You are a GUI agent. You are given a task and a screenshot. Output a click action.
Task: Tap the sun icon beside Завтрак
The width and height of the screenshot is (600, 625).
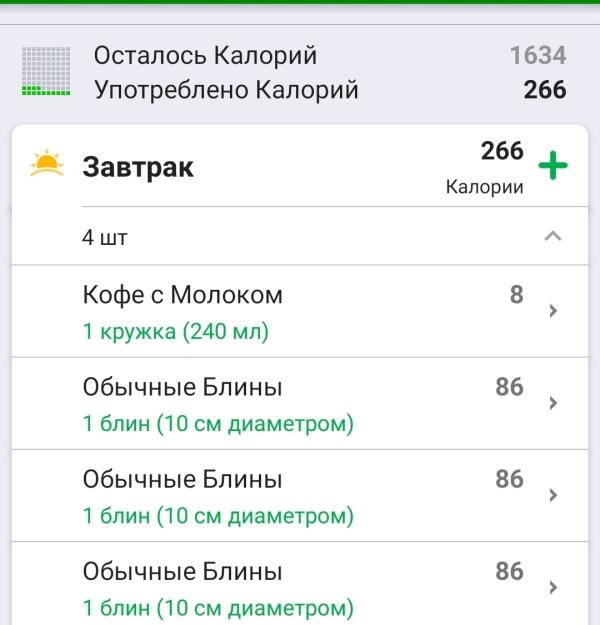point(47,163)
